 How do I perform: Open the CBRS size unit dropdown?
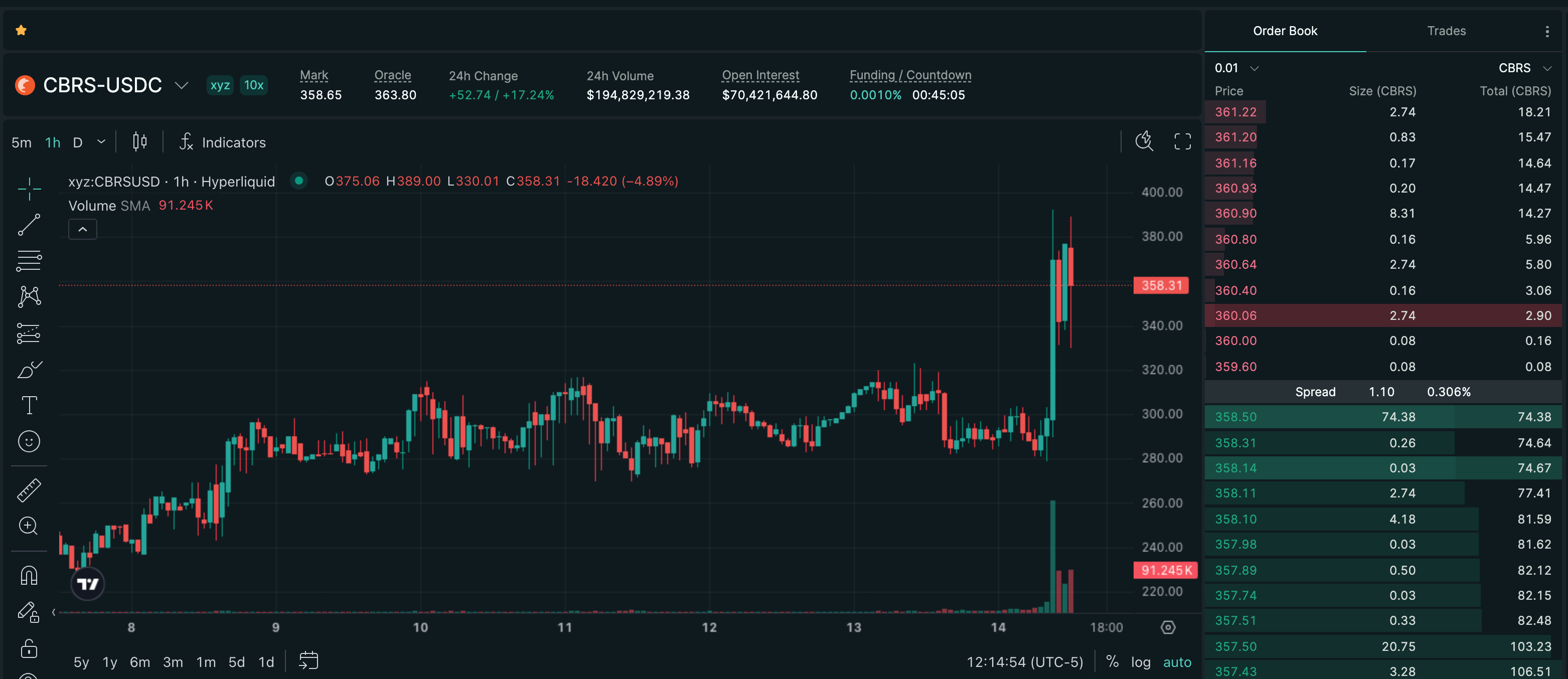1524,68
